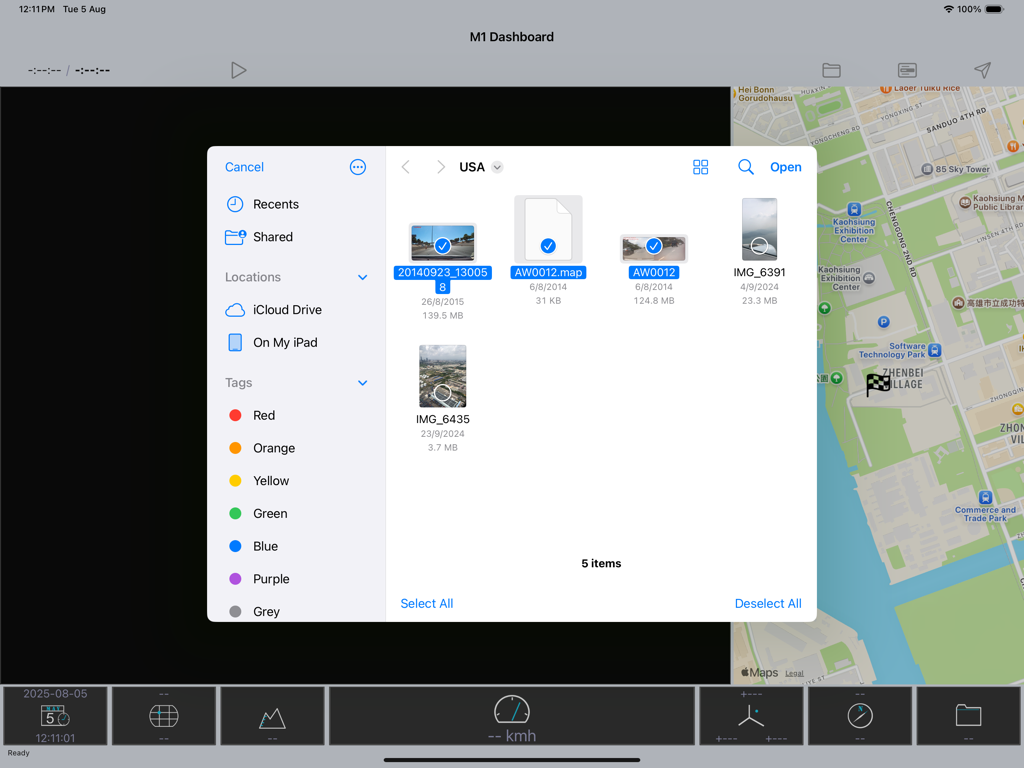Tap the speedometer widget showing -- kmh
1024x768 pixels.
(x=511, y=715)
